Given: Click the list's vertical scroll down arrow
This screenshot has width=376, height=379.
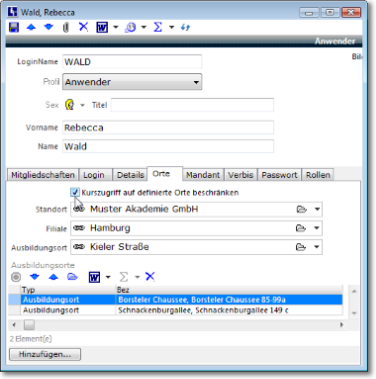Looking at the screenshot, I should pos(354,313).
